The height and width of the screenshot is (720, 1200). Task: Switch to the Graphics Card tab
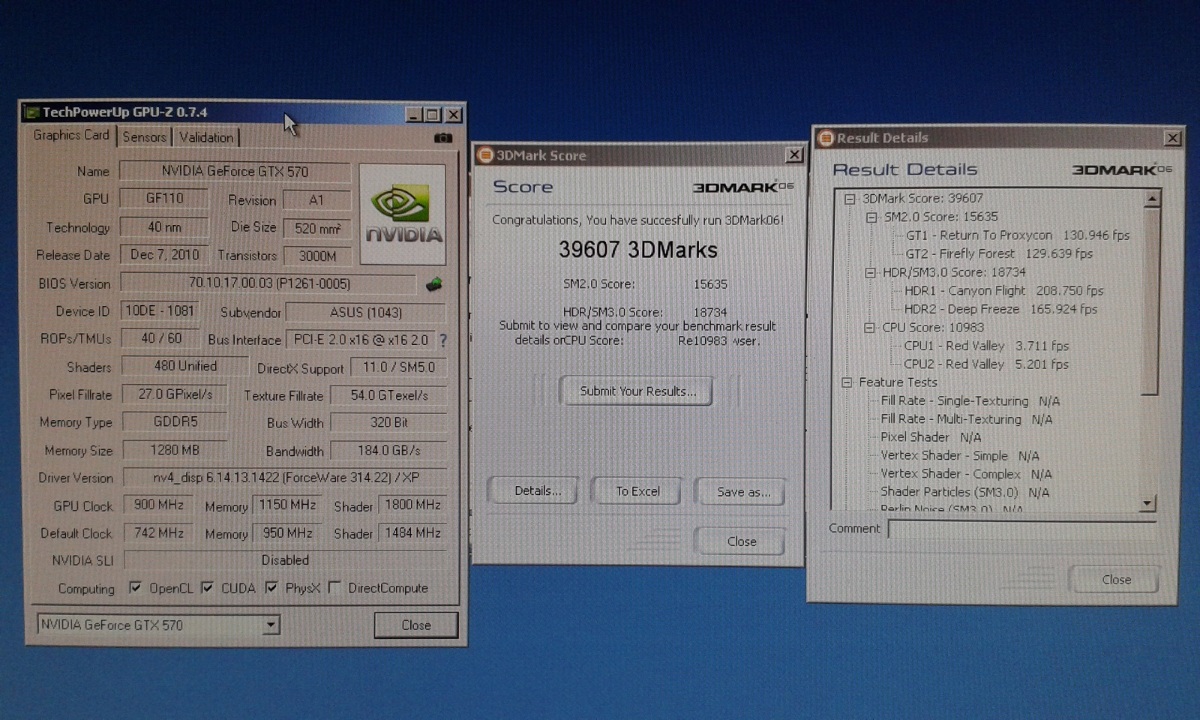pos(71,135)
